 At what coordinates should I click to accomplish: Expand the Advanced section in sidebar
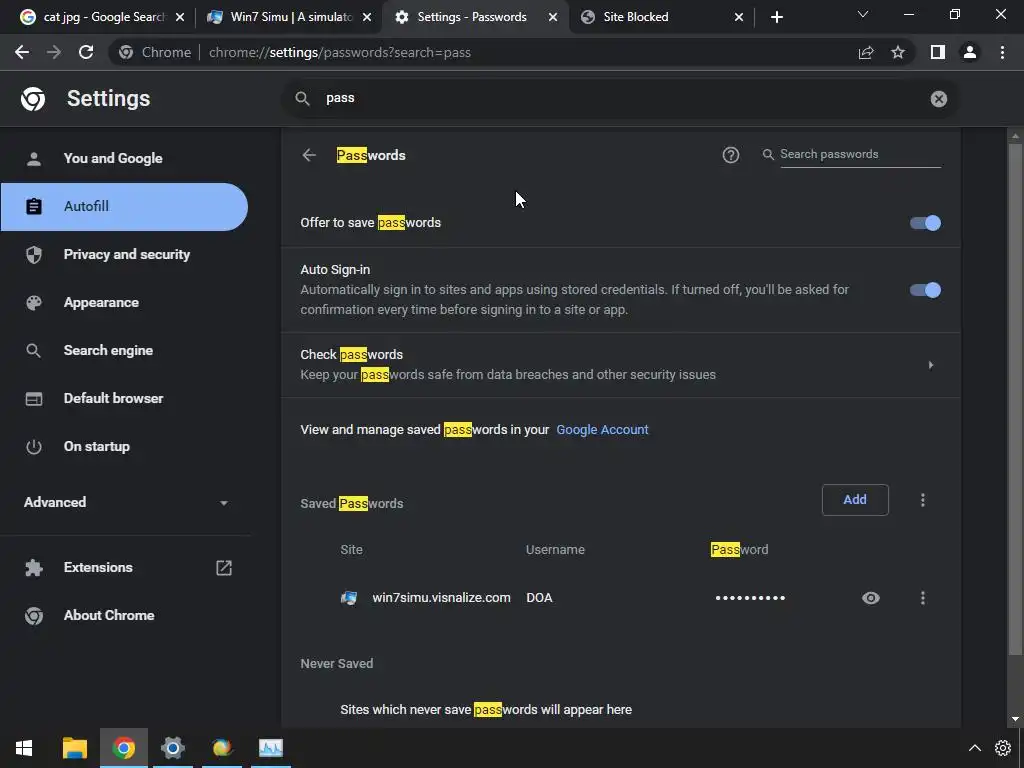[x=125, y=502]
